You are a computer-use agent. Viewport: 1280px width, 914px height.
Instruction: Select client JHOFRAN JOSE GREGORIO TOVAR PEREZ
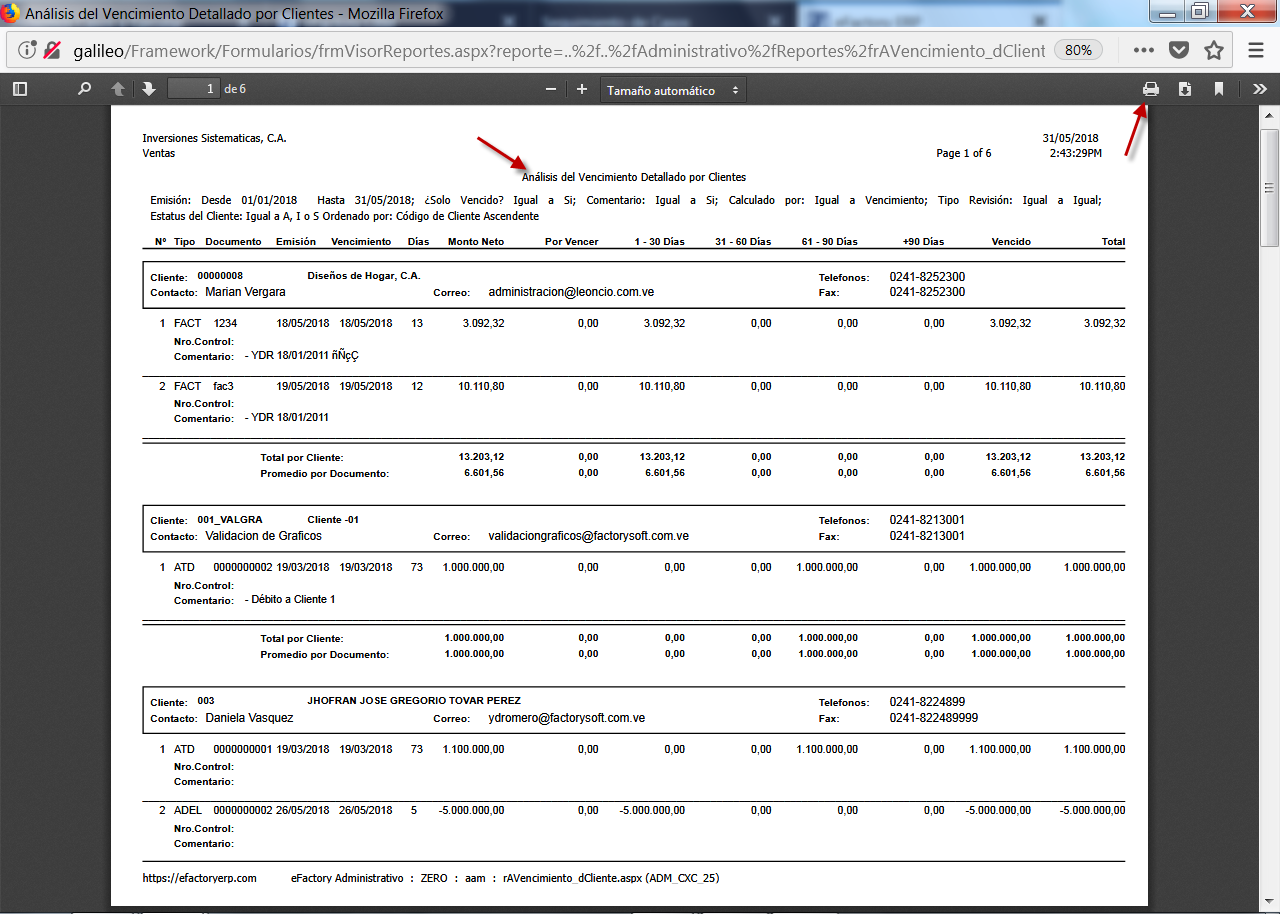click(x=414, y=701)
